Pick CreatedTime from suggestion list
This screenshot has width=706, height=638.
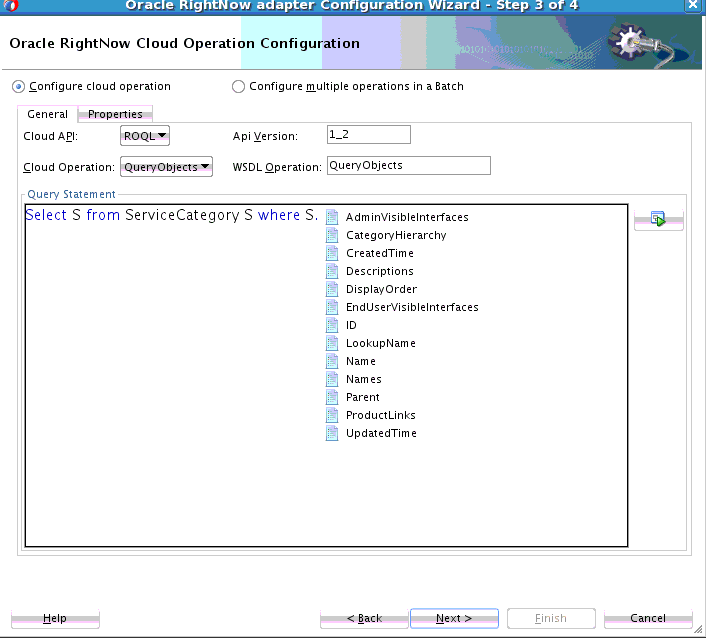point(380,253)
